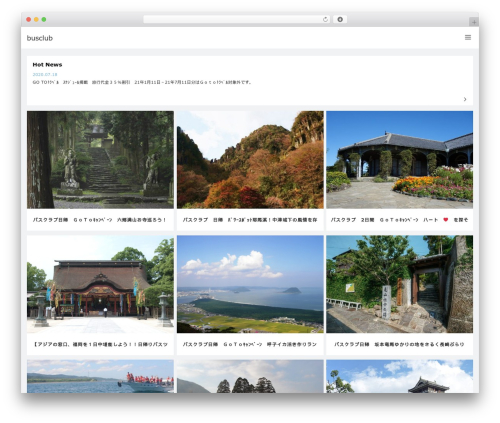Click the caption under stone gate photo

tap(399, 344)
